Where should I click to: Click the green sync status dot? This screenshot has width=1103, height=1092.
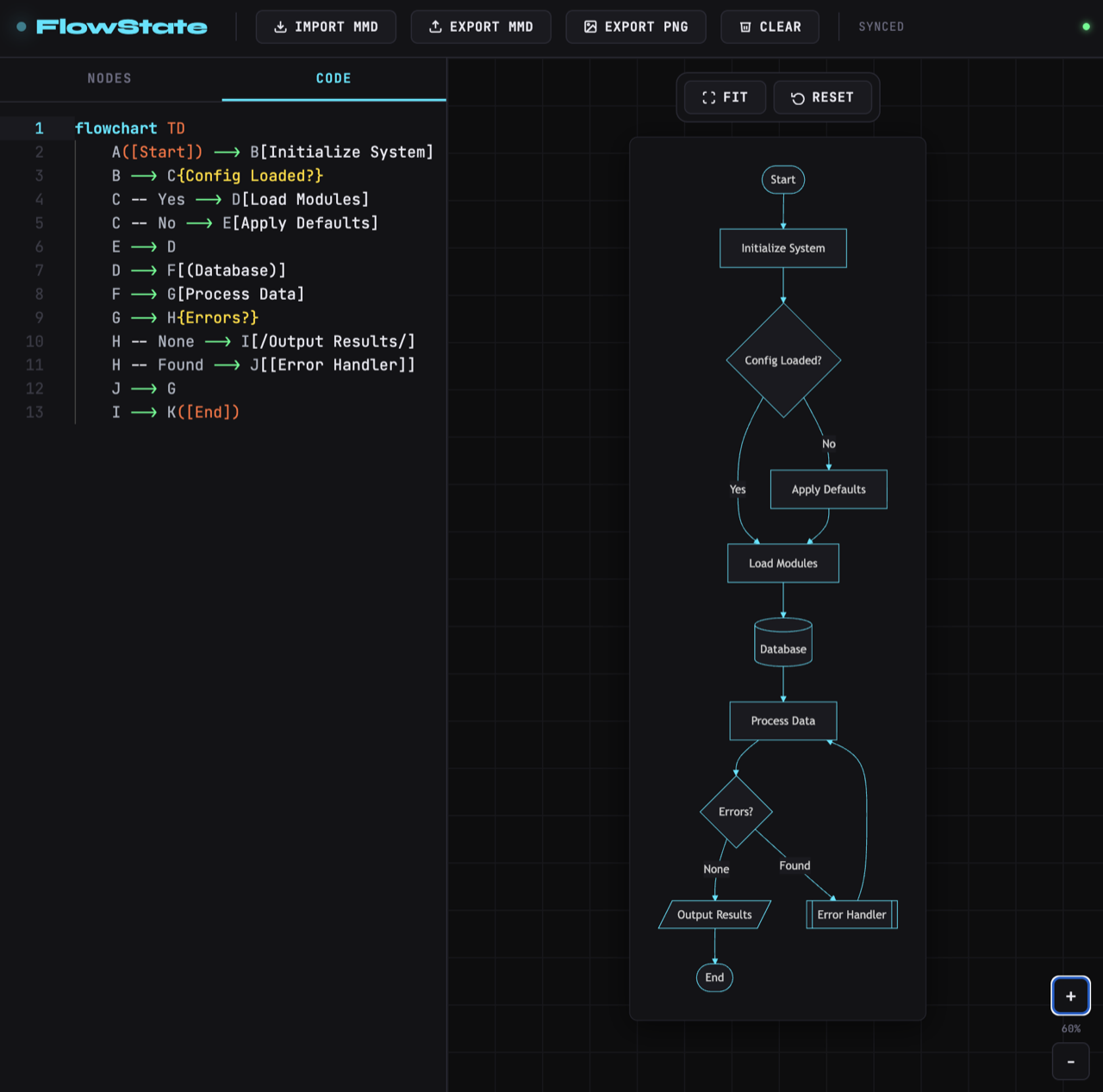1086,27
